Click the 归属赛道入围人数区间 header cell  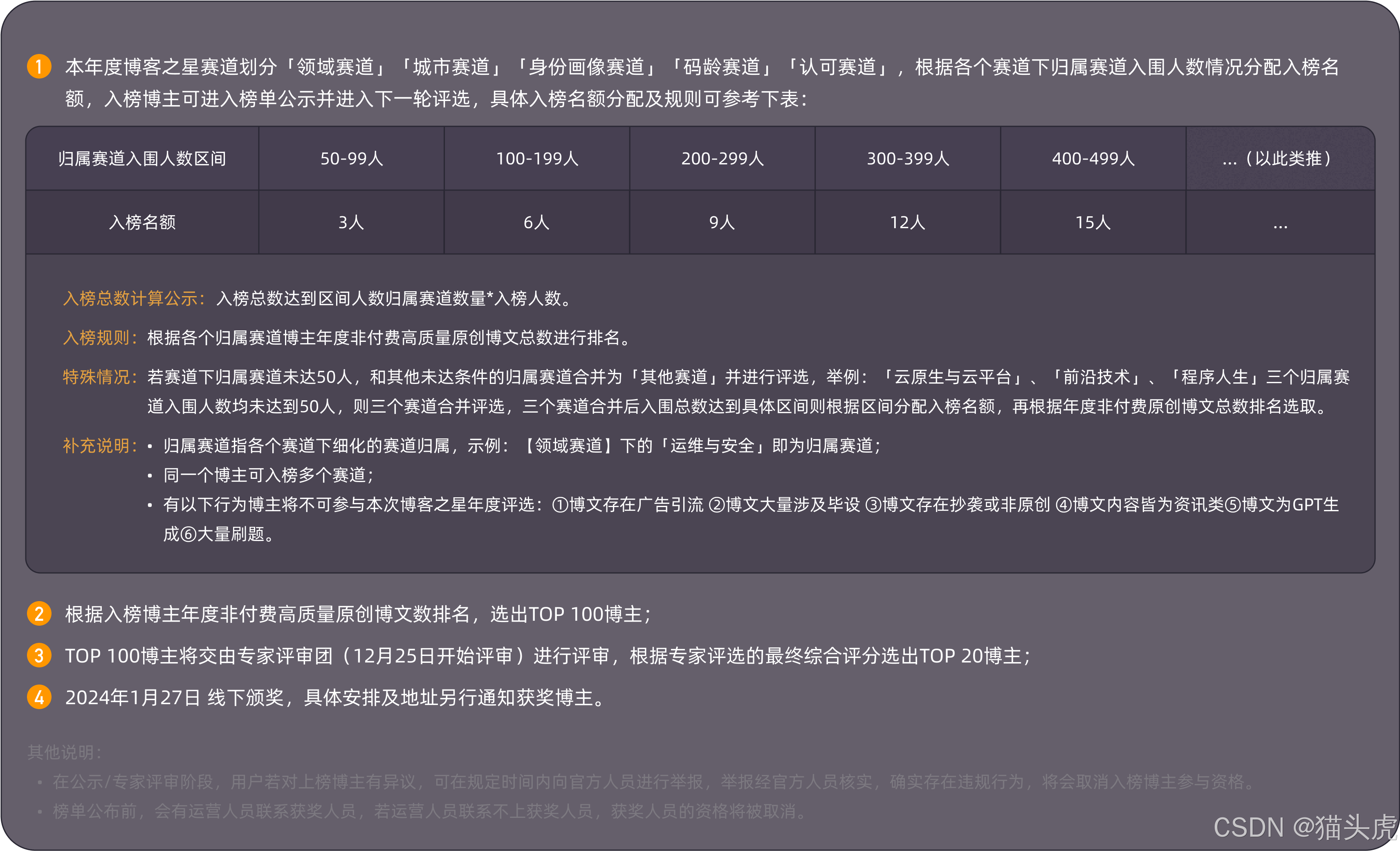coord(142,159)
